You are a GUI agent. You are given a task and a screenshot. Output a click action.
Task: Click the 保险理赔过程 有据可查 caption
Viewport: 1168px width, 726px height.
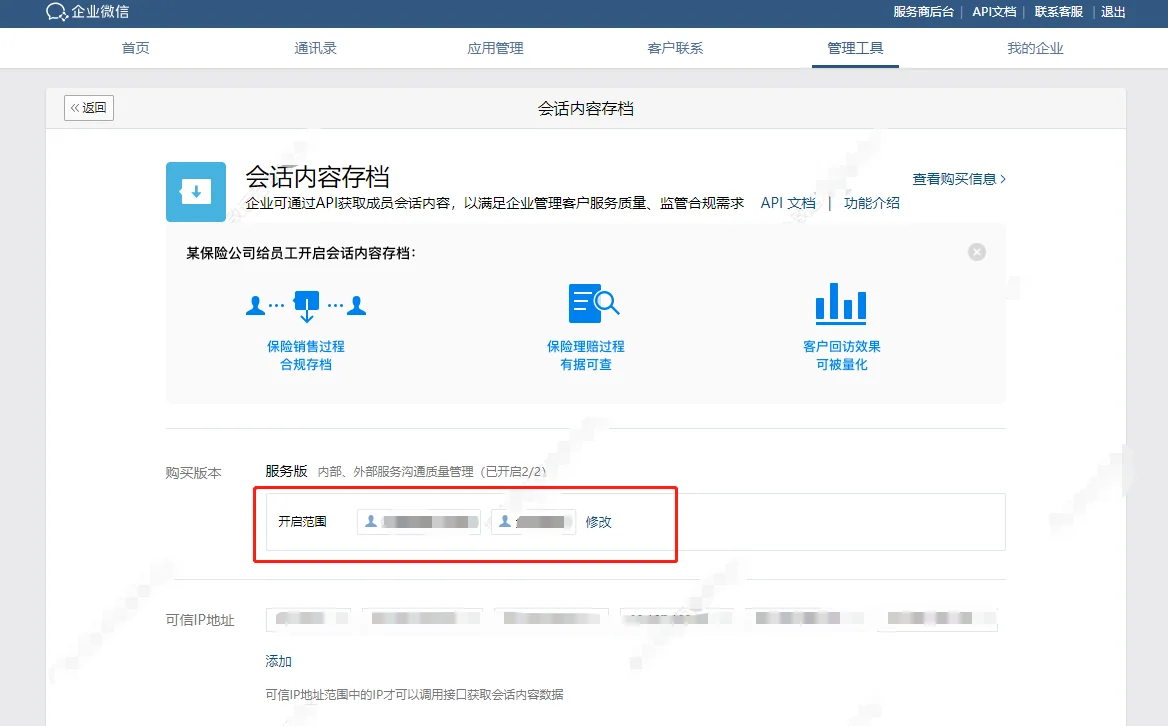coord(585,355)
